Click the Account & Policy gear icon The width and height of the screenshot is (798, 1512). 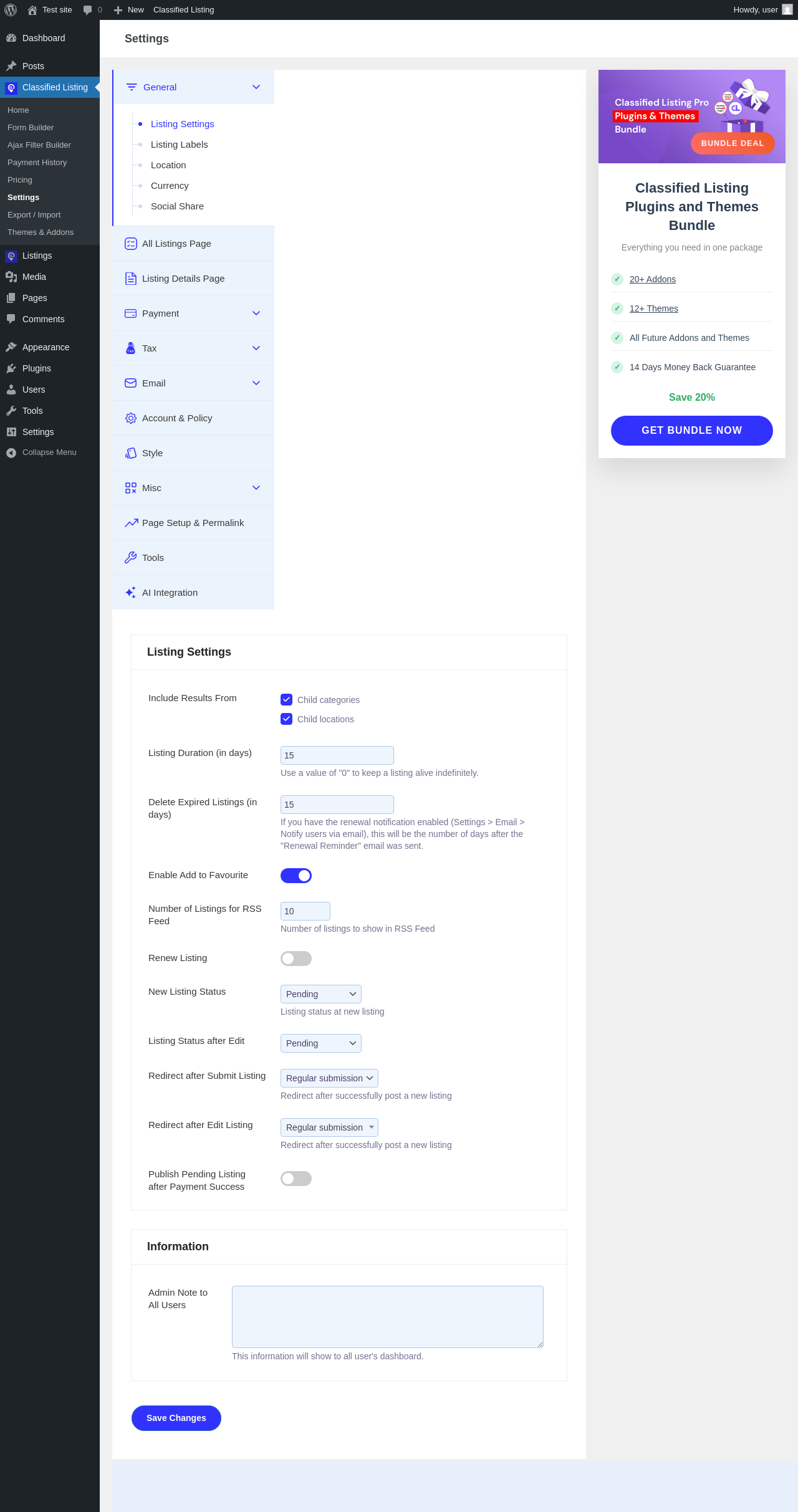coord(130,418)
